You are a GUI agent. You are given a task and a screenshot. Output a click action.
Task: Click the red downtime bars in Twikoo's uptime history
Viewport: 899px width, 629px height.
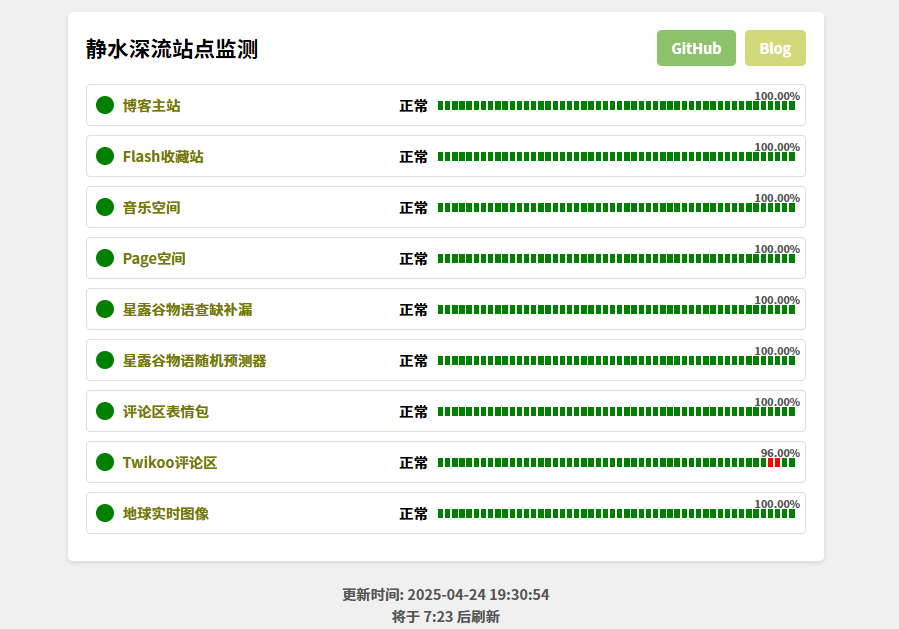click(x=773, y=463)
